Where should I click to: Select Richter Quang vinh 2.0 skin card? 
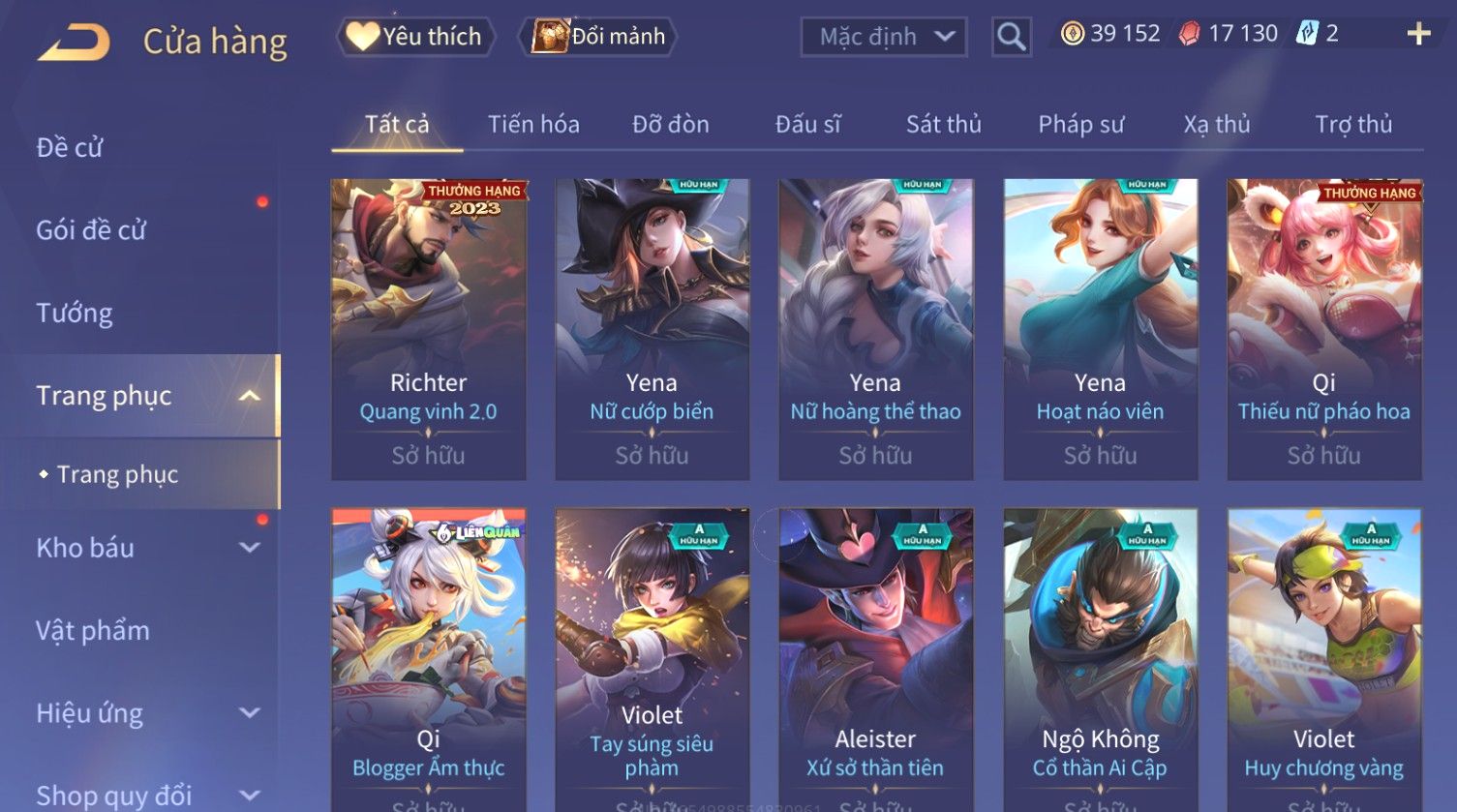(429, 329)
